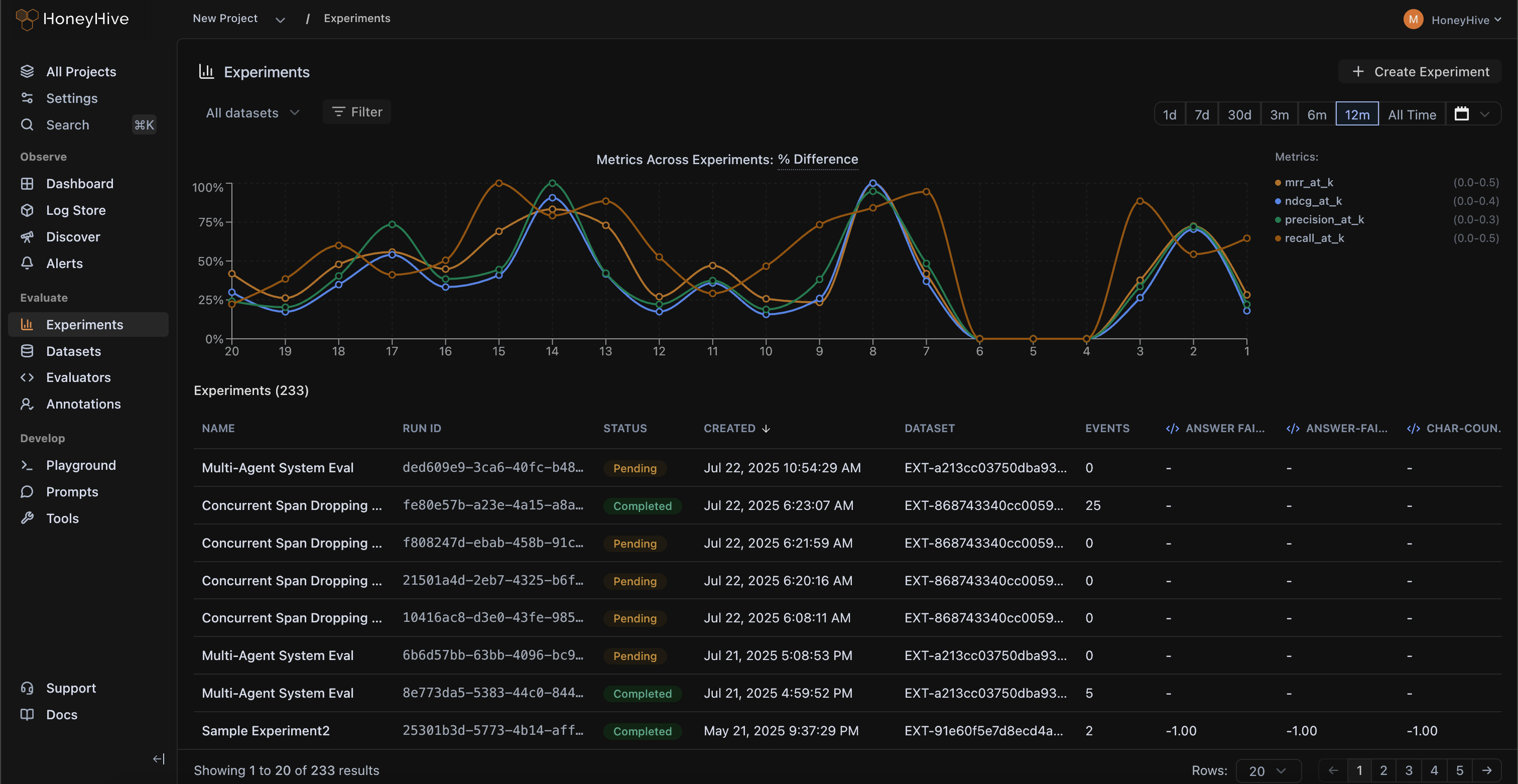
Task: Click the Create Experiment button
Action: tap(1420, 72)
